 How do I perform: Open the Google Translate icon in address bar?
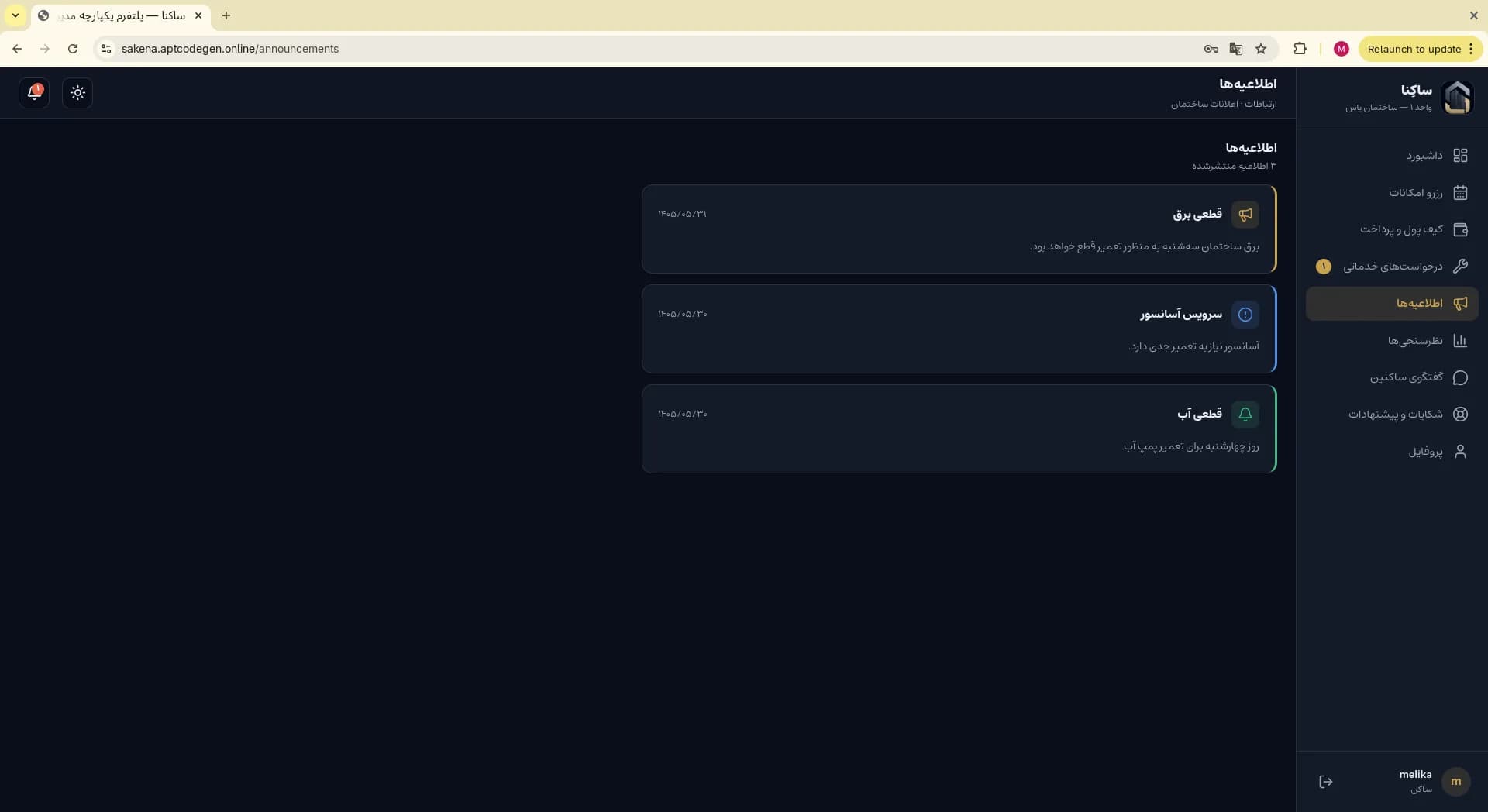(x=1236, y=49)
